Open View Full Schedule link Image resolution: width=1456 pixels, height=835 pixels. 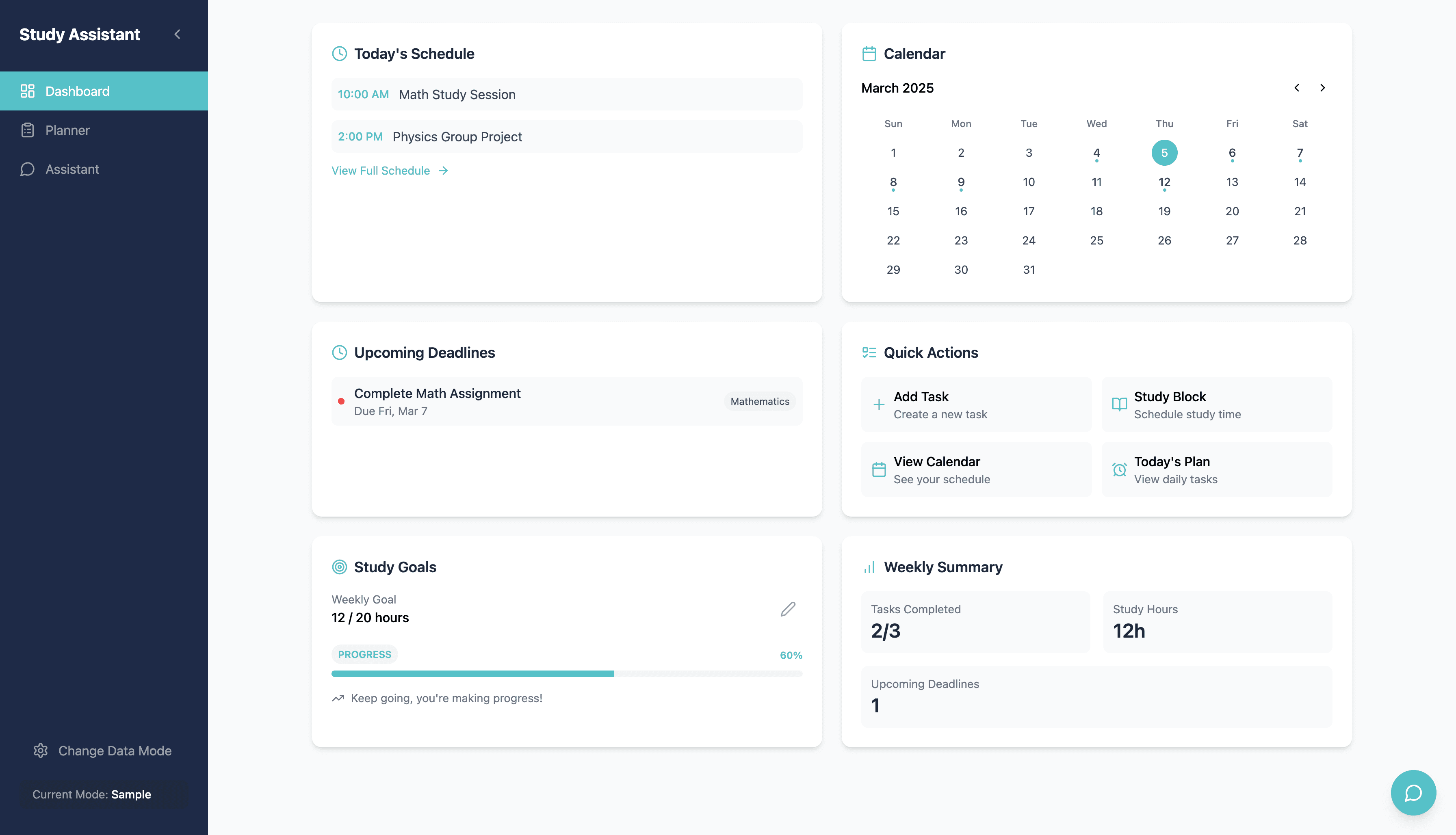pos(380,170)
